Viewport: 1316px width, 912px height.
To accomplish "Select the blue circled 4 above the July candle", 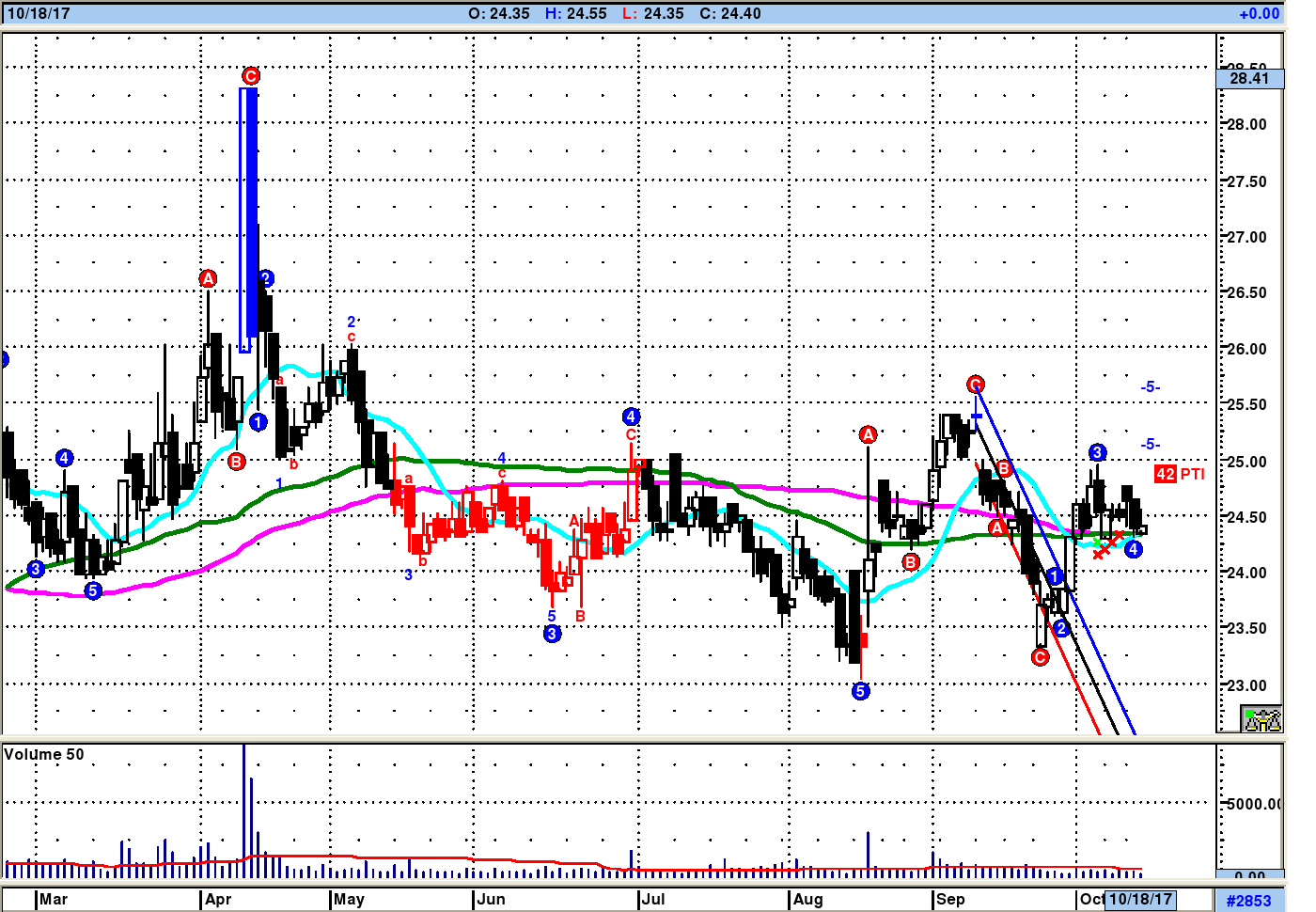I will click(x=631, y=417).
